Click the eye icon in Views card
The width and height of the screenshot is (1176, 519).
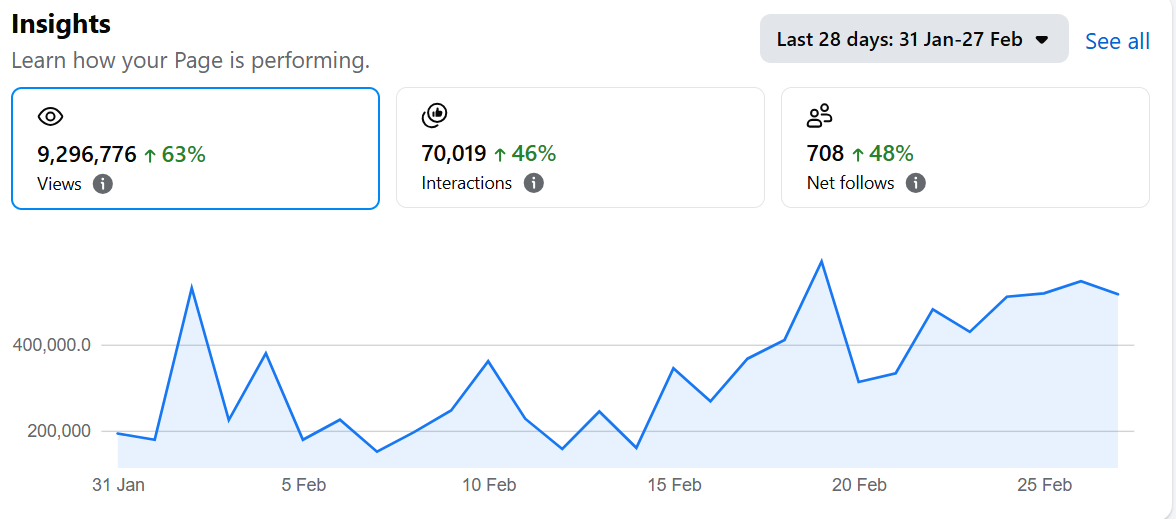(x=50, y=117)
